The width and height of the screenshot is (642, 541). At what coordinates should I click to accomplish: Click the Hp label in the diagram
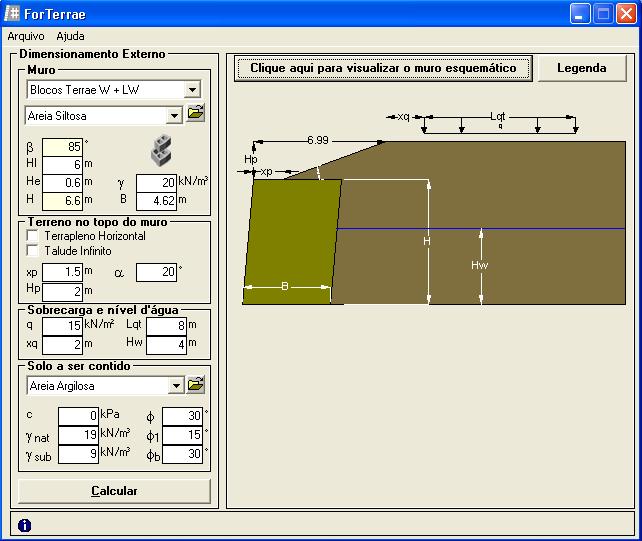pyautogui.click(x=250, y=159)
